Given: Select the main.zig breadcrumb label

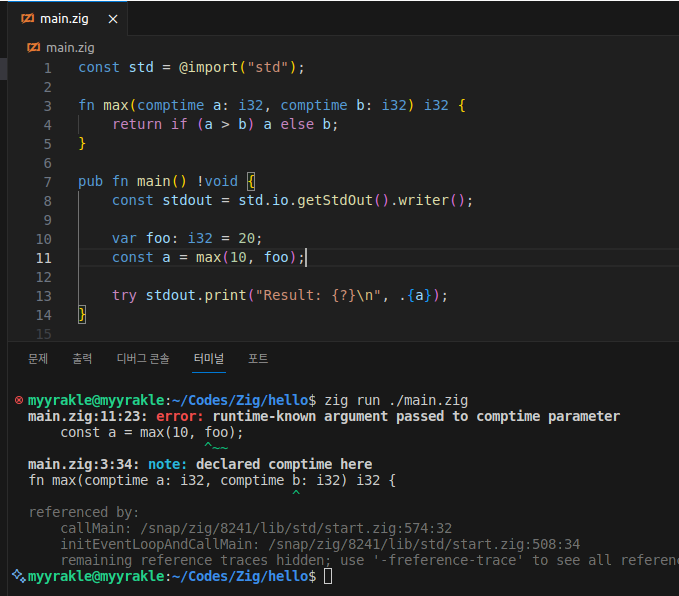Looking at the screenshot, I should tap(68, 47).
